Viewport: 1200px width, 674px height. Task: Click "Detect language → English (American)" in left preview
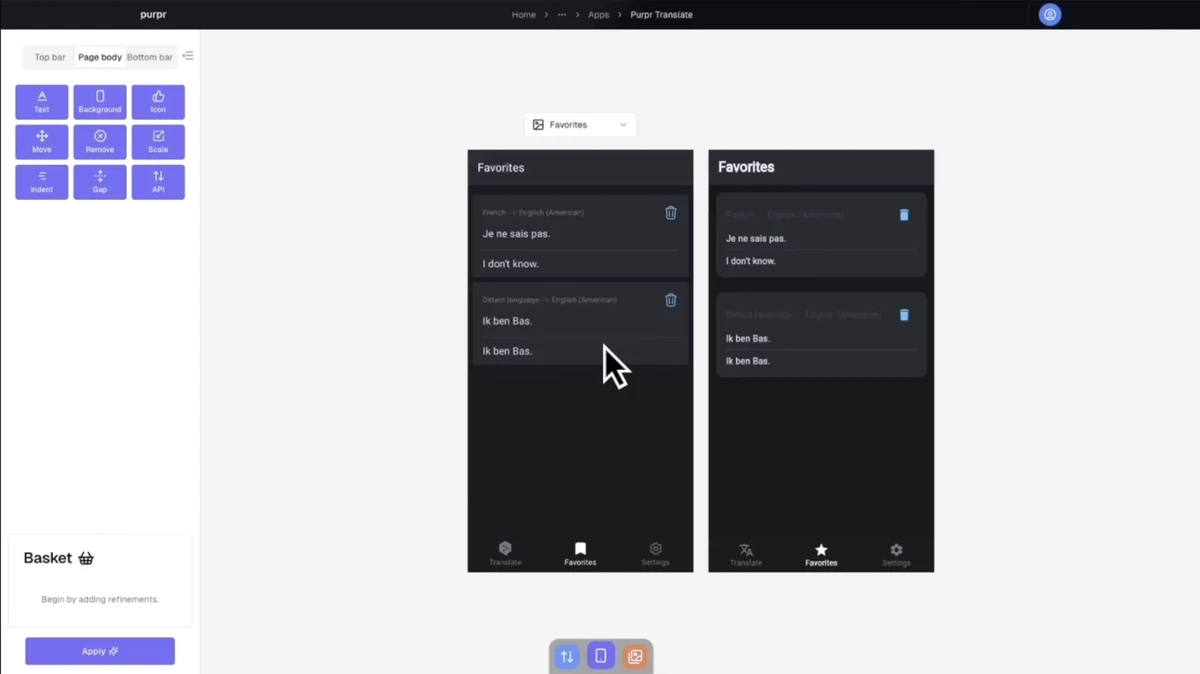point(550,300)
